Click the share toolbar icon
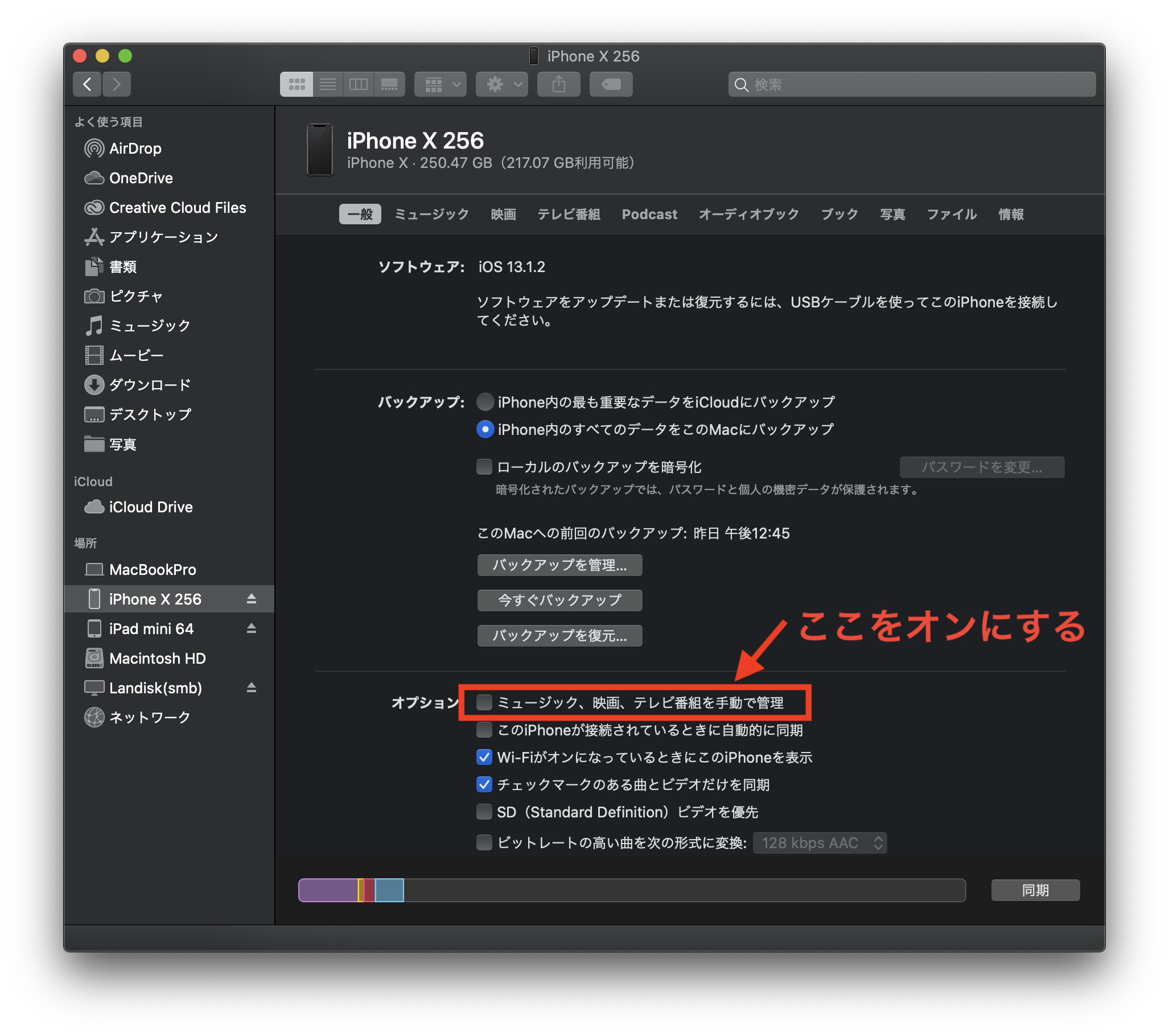Viewport: 1169px width, 1036px height. coord(558,85)
